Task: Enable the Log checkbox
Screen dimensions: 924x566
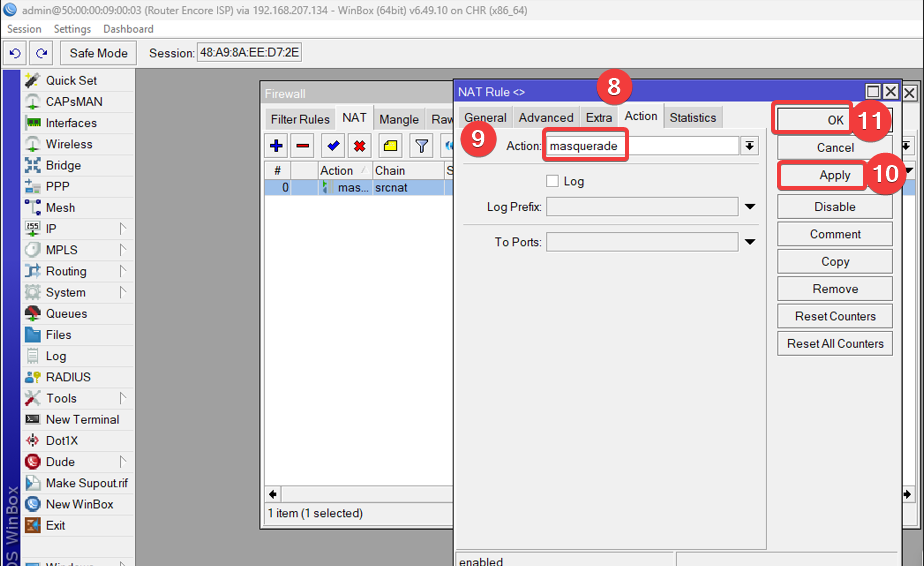Action: point(552,181)
